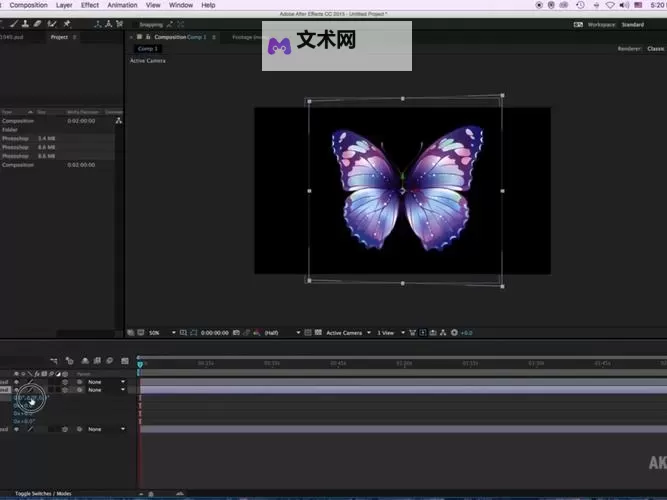Toggle the Frame Blending timeline switch

click(x=97, y=361)
